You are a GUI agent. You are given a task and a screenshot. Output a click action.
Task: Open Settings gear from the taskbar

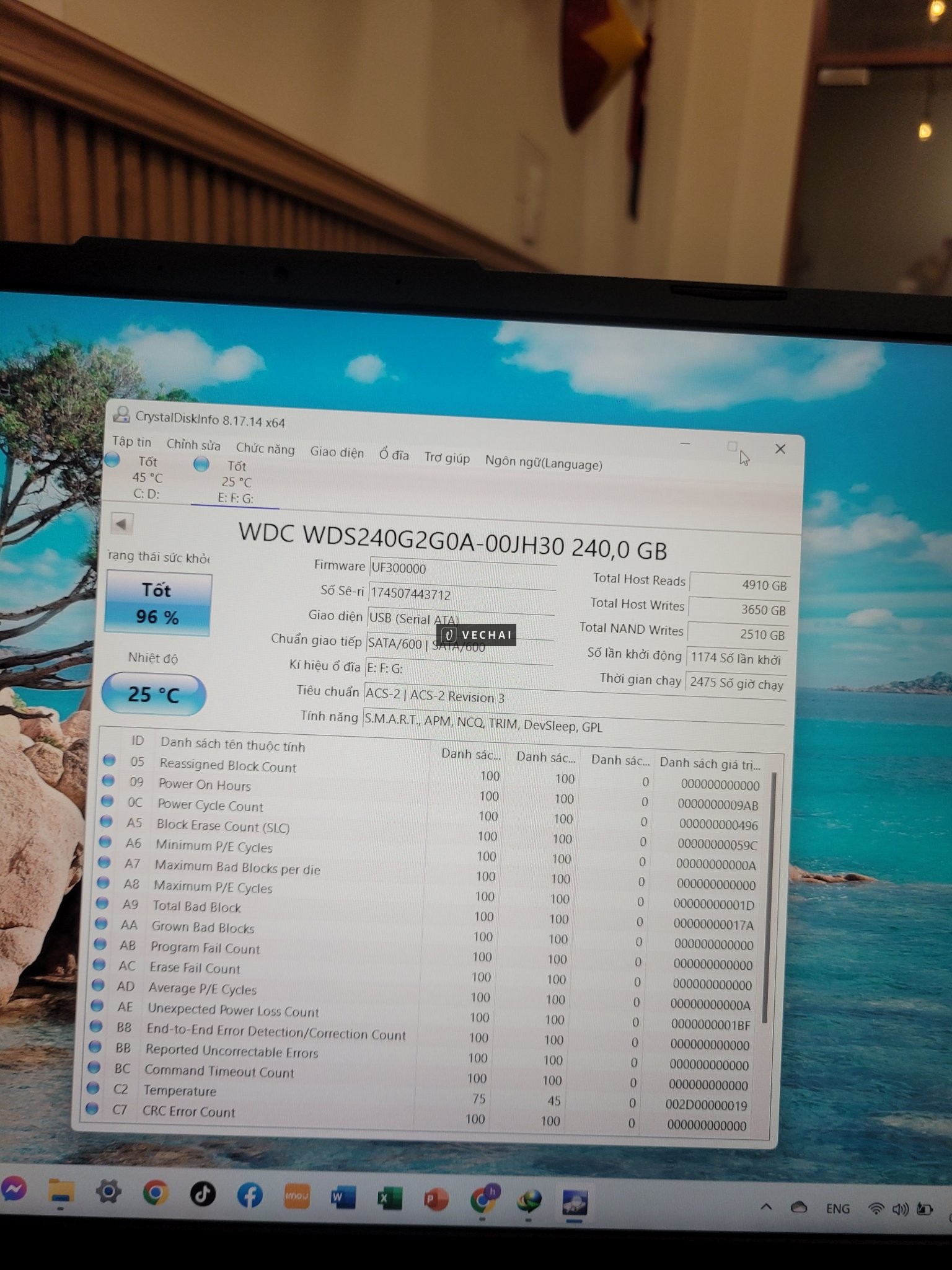coord(108,1191)
